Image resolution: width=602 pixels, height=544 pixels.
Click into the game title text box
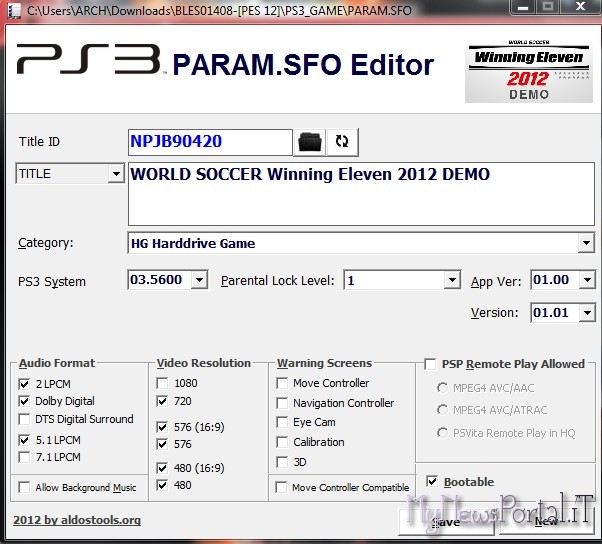[x=361, y=194]
